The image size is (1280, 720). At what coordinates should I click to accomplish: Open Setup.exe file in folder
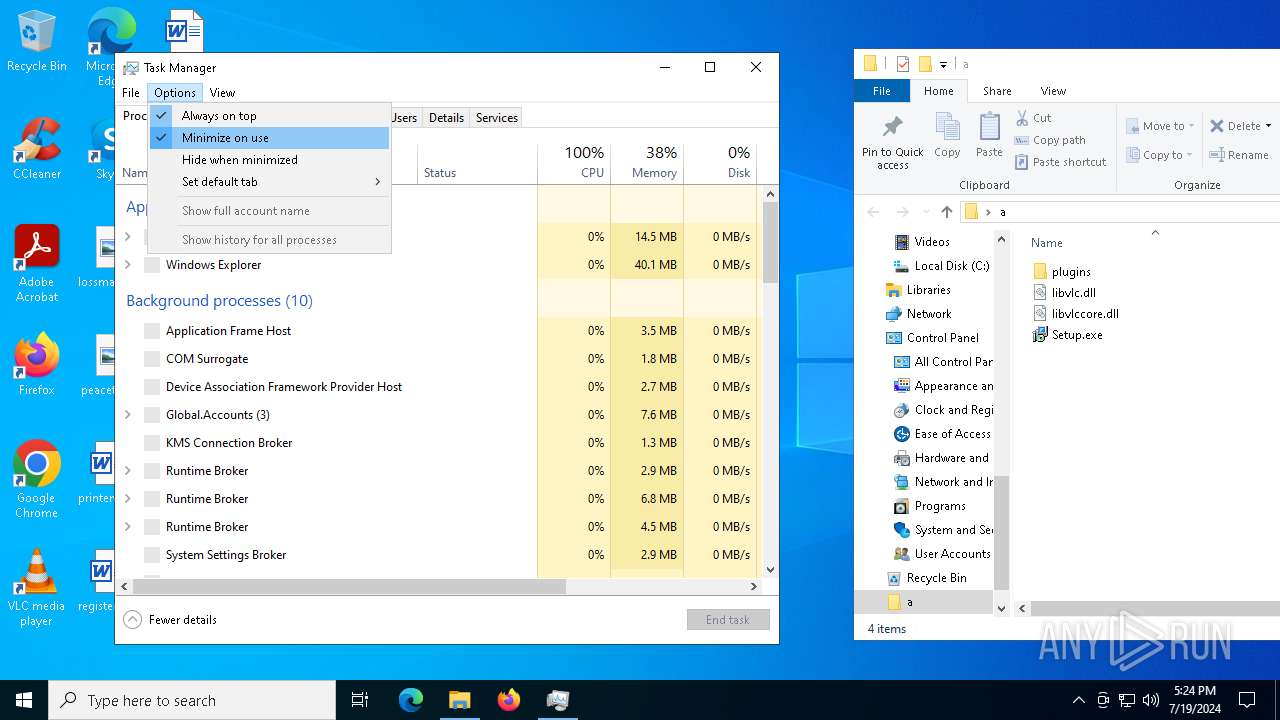click(1076, 335)
